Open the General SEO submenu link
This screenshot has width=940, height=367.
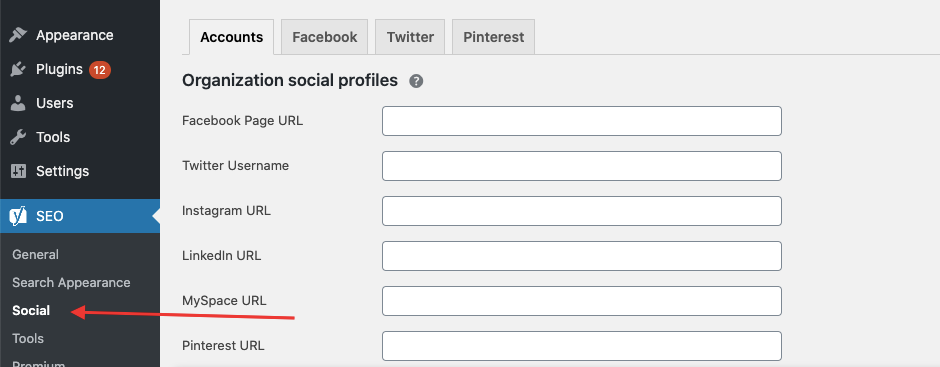[35, 255]
